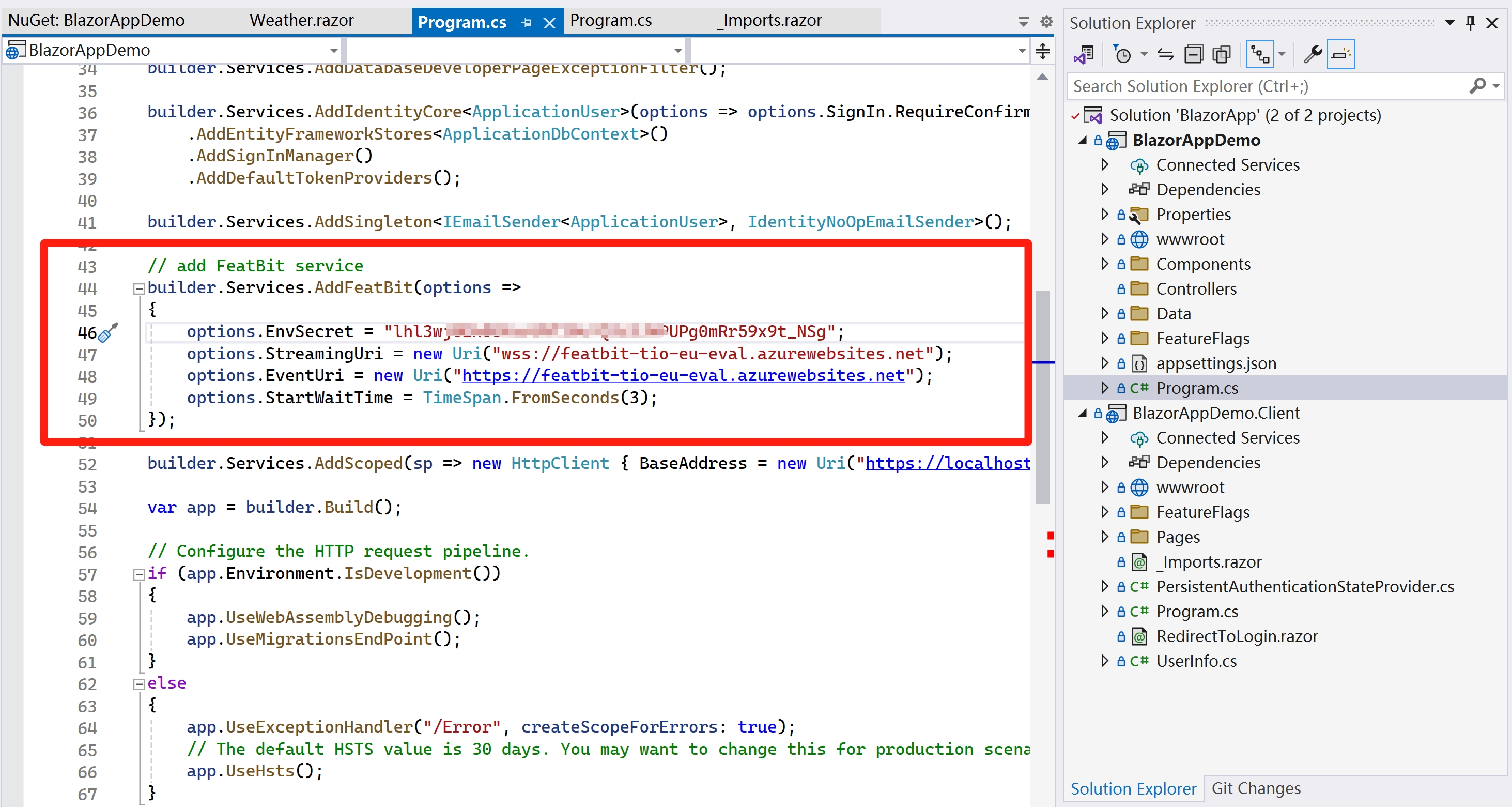Select the appsettings.json file icon

pyautogui.click(x=1139, y=363)
